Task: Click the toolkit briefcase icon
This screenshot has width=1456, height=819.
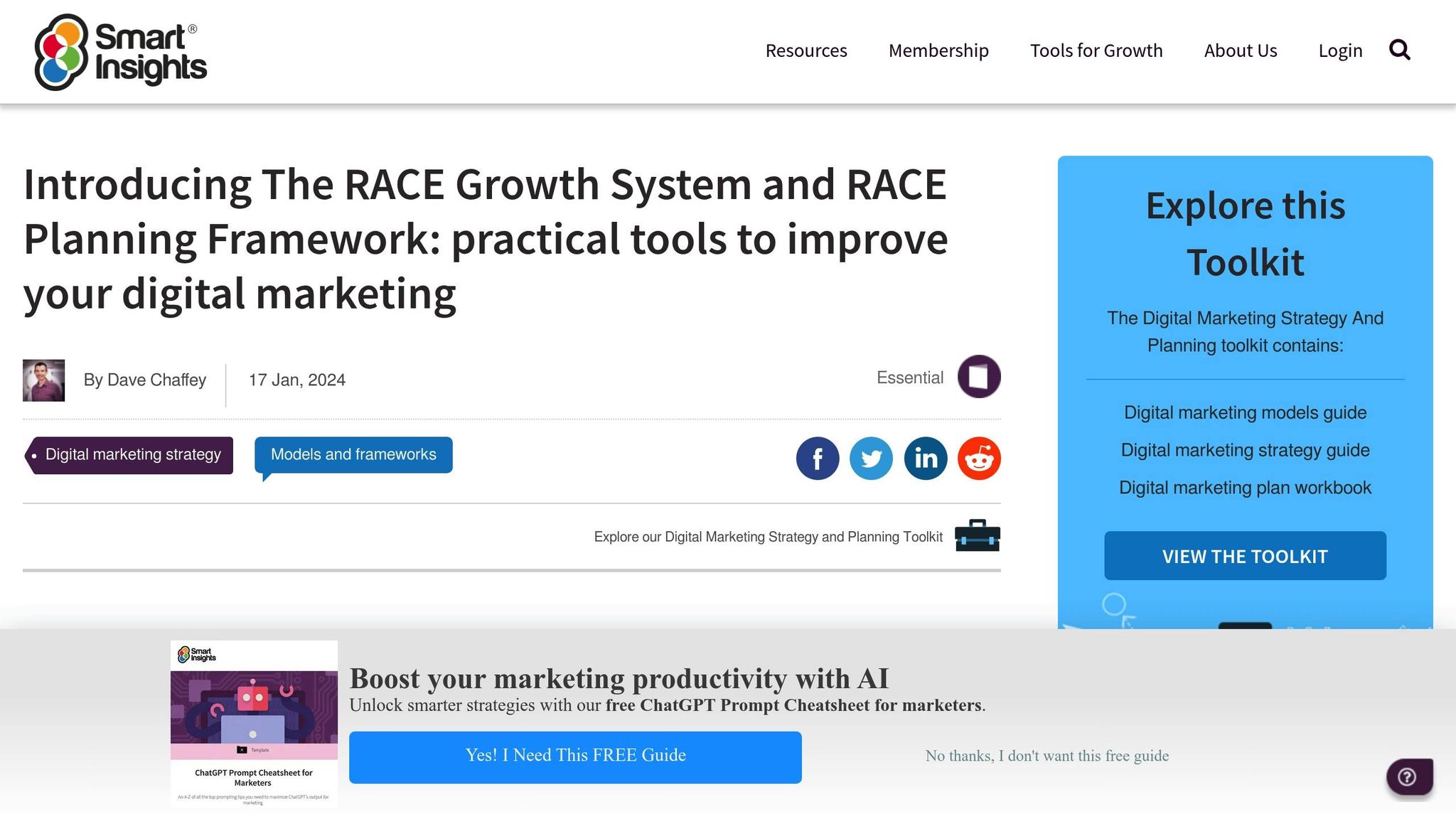Action: tap(978, 536)
